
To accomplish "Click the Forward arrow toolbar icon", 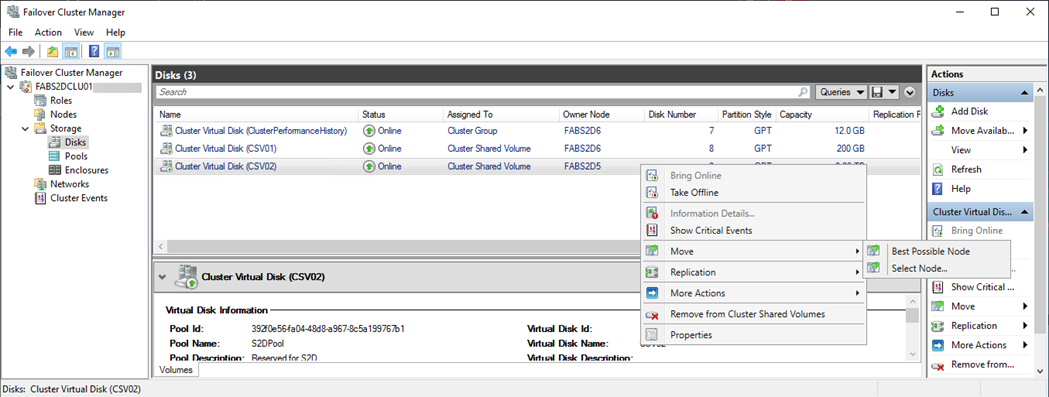I will [28, 52].
